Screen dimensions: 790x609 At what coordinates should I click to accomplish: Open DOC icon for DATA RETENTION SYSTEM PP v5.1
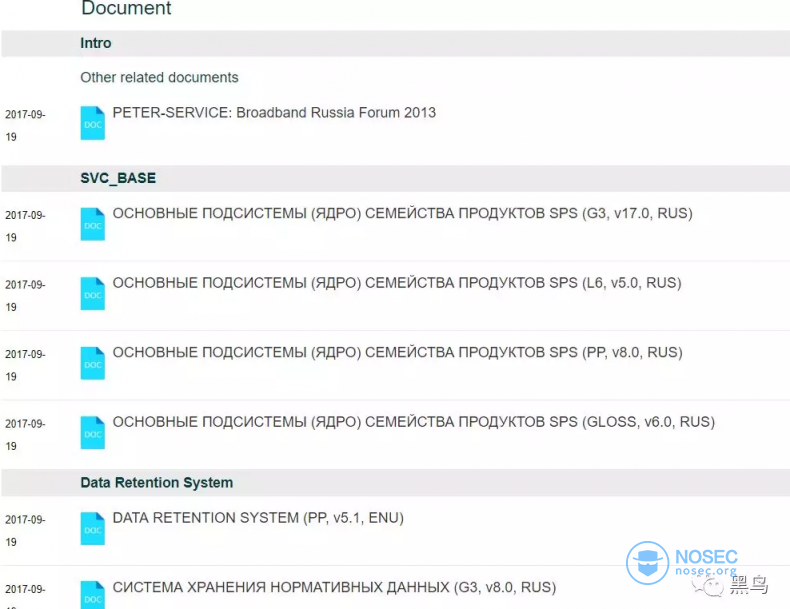[93, 528]
